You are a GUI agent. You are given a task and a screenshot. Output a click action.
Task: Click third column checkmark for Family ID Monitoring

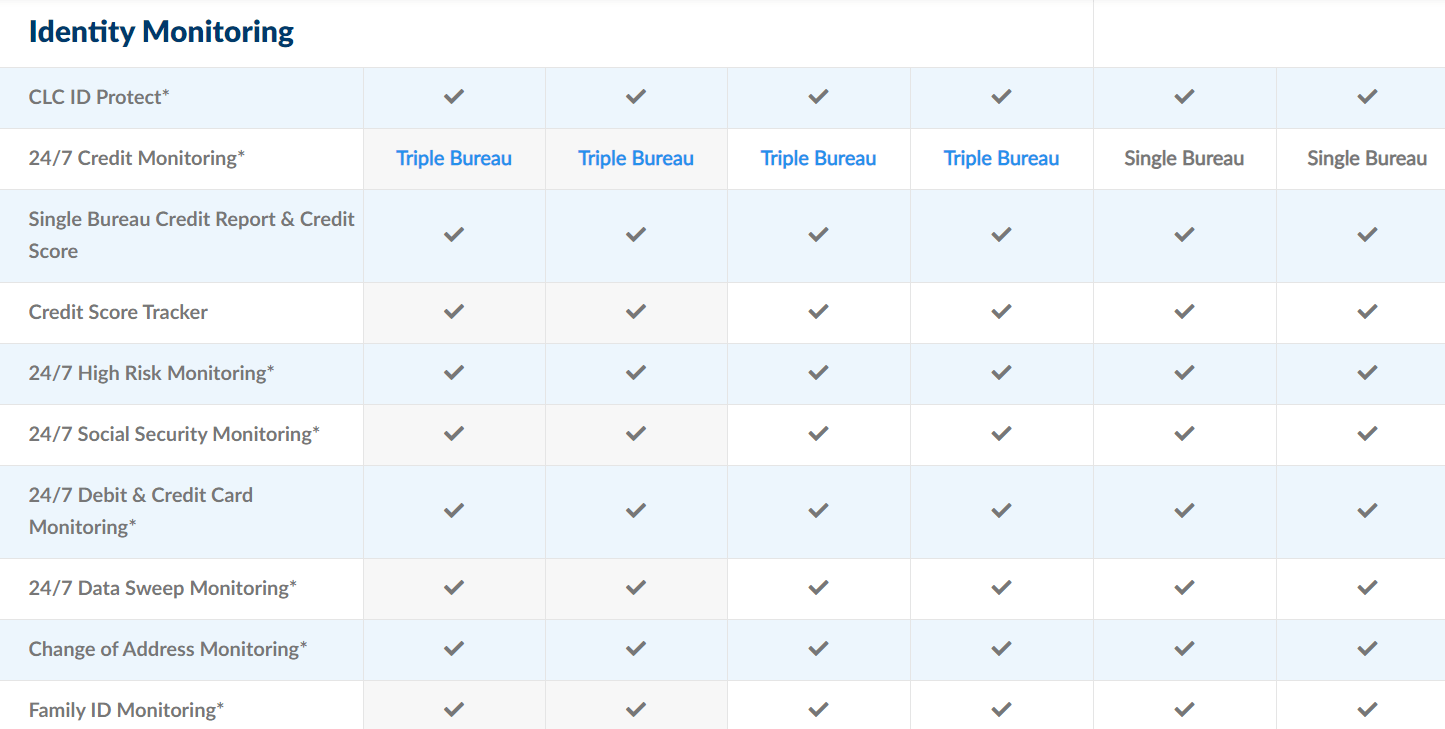click(819, 710)
